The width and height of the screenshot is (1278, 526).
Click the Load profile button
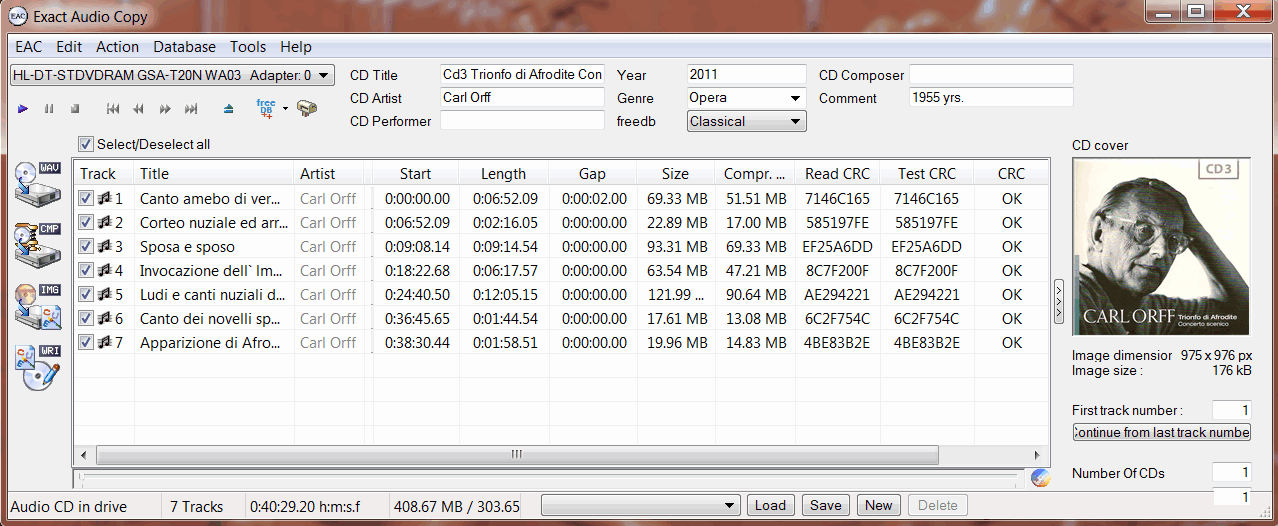click(770, 505)
